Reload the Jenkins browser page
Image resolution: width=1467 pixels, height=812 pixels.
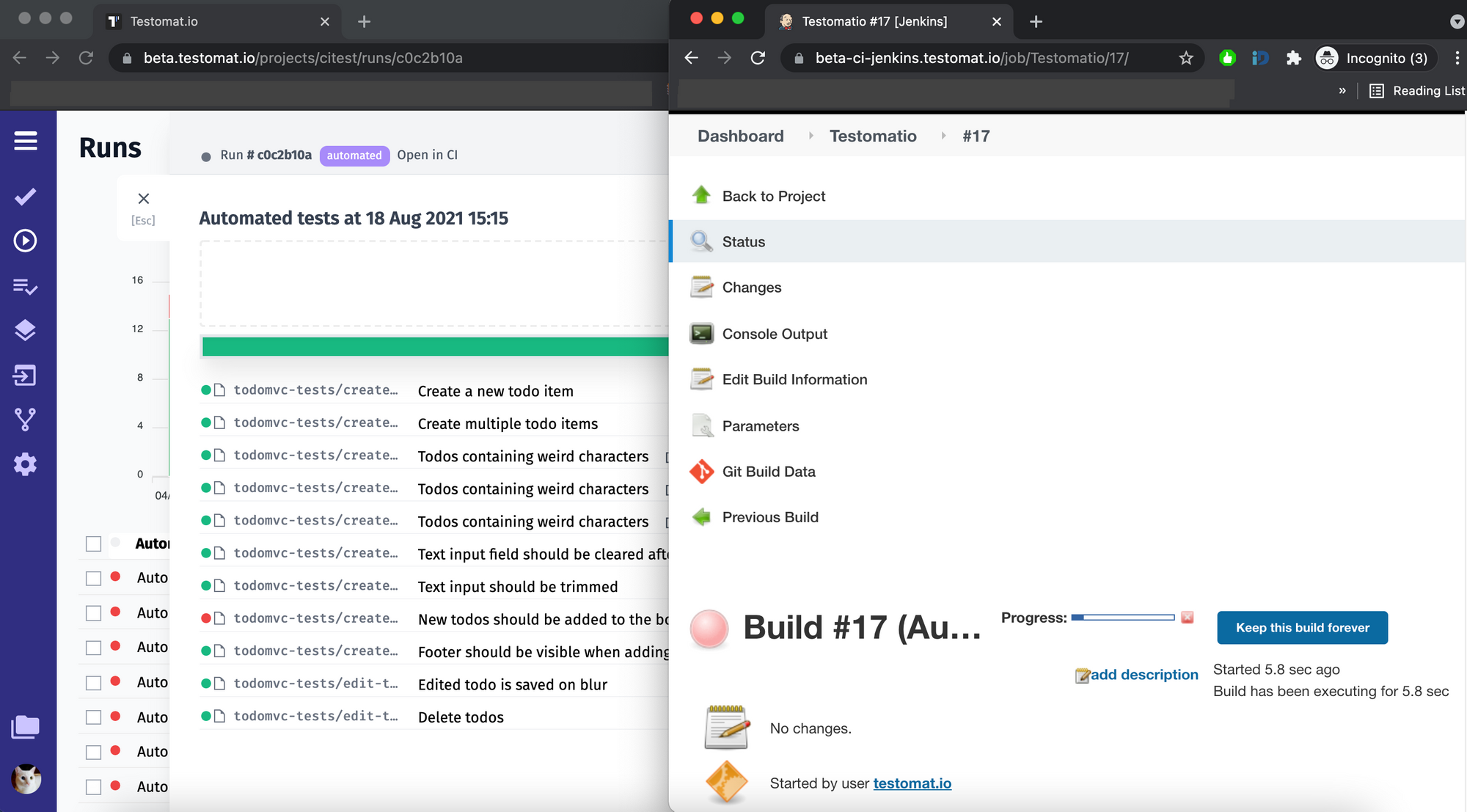tap(758, 58)
